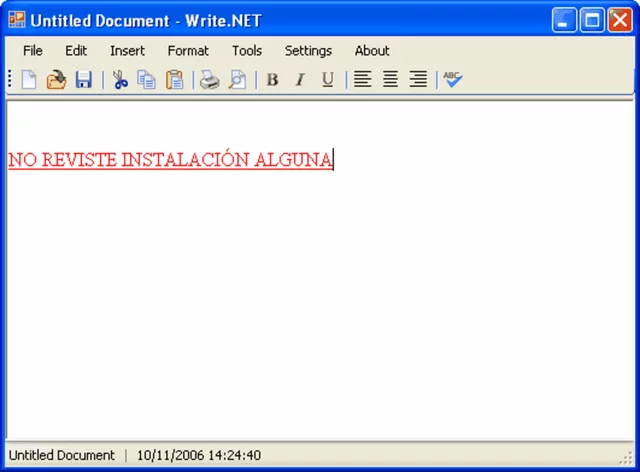Open the Settings menu

click(308, 51)
